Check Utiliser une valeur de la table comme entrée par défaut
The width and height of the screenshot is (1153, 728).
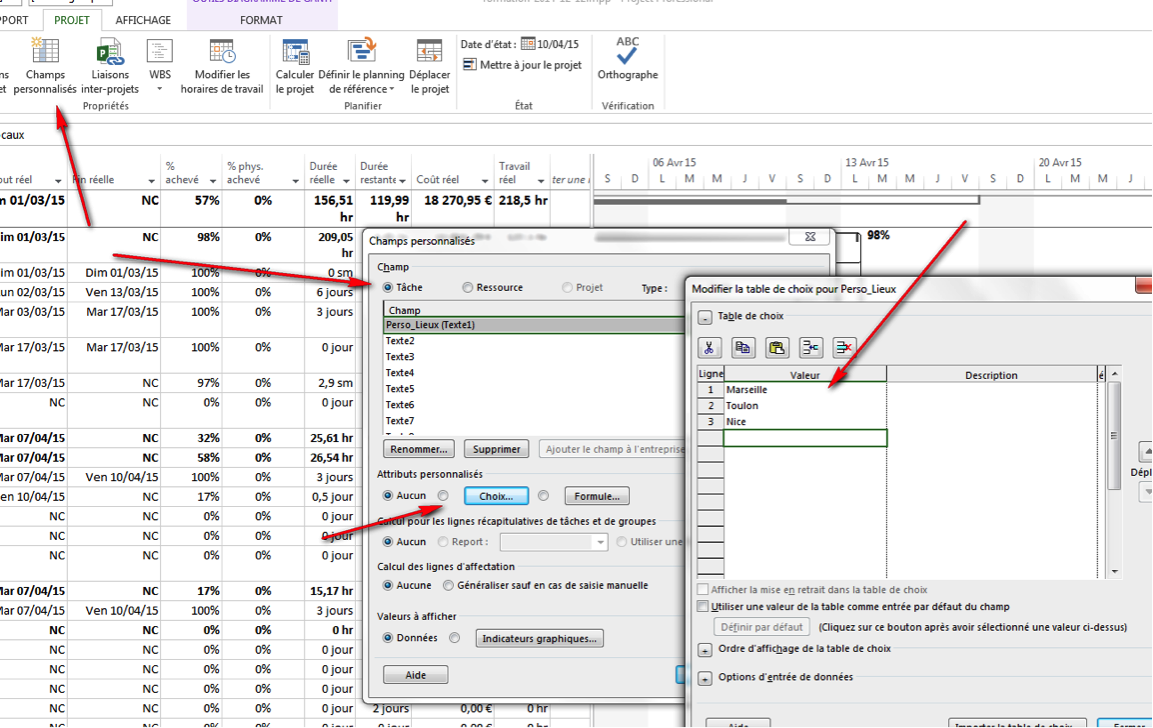point(703,607)
